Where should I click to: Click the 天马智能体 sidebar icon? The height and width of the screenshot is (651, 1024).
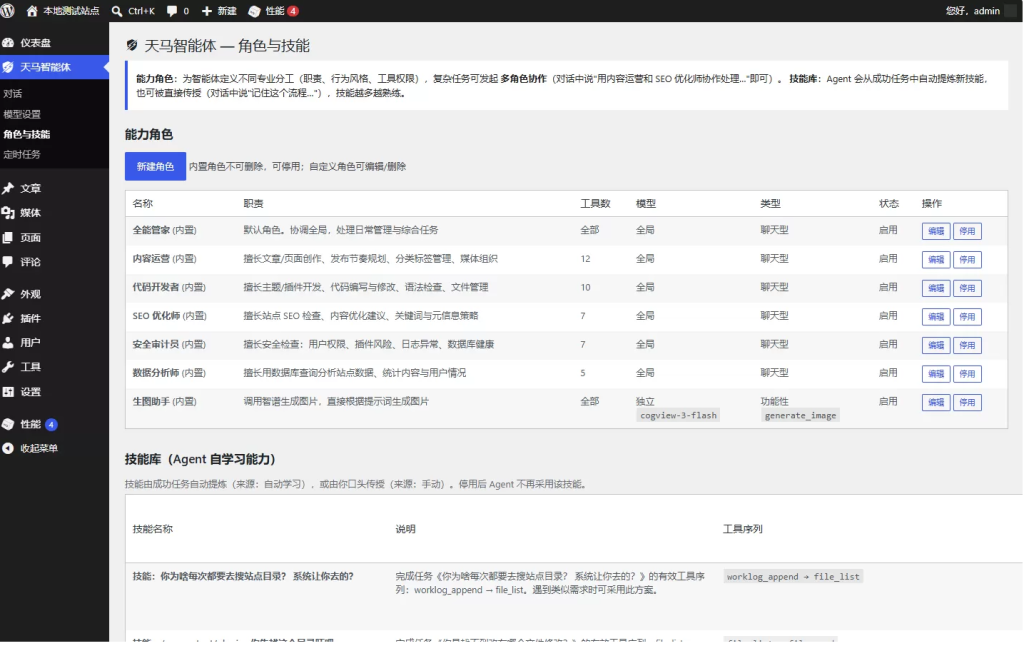8,67
